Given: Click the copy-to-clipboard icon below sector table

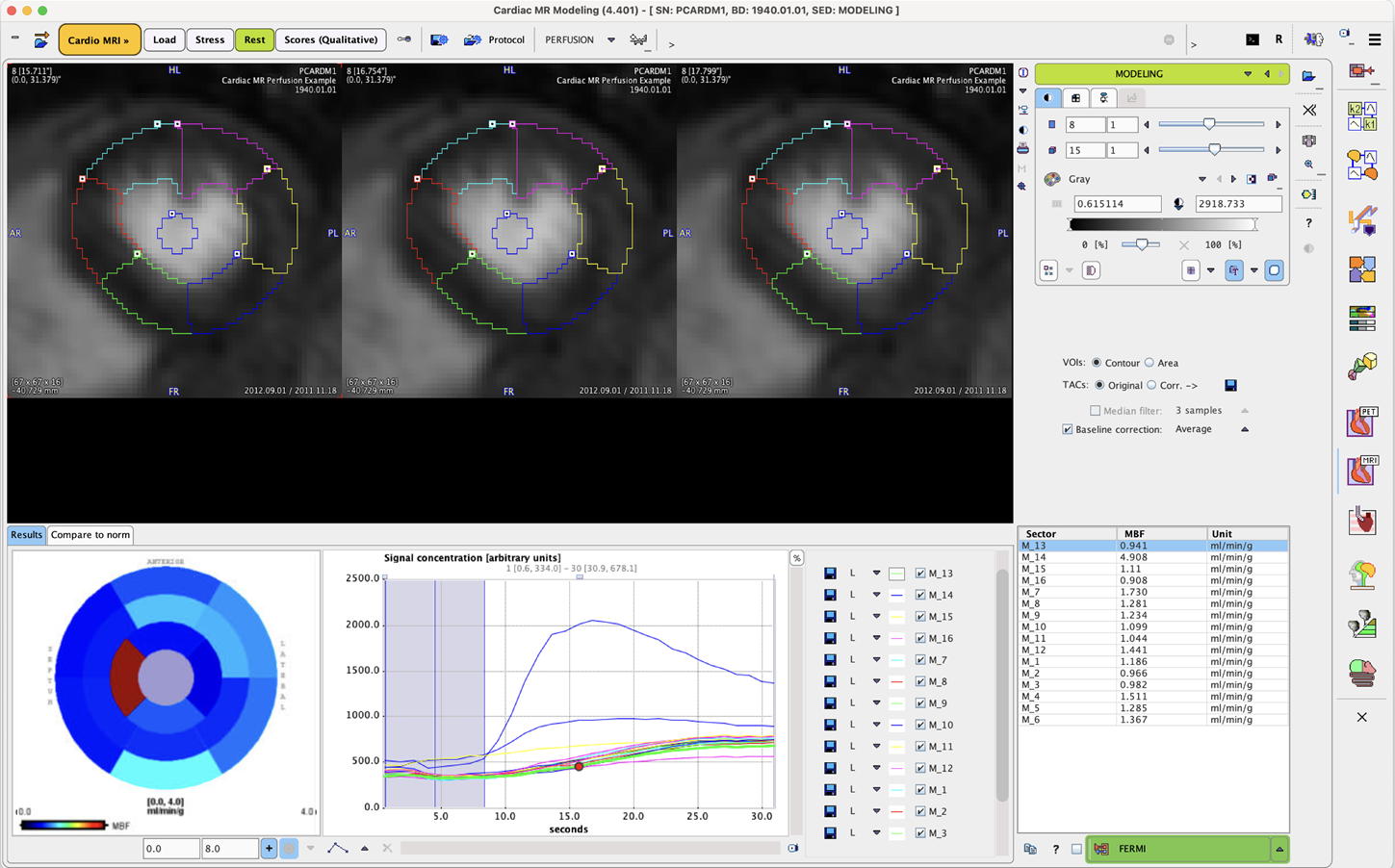Looking at the screenshot, I should point(1030,849).
